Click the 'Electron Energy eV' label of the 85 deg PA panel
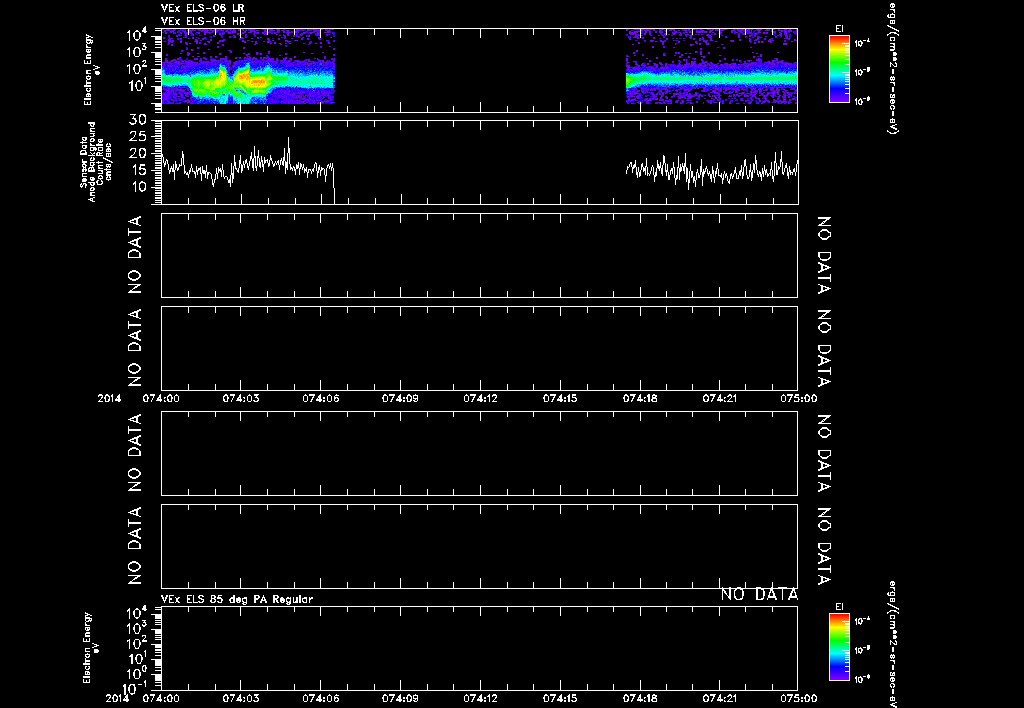This screenshot has width=1024, height=708. (x=92, y=647)
